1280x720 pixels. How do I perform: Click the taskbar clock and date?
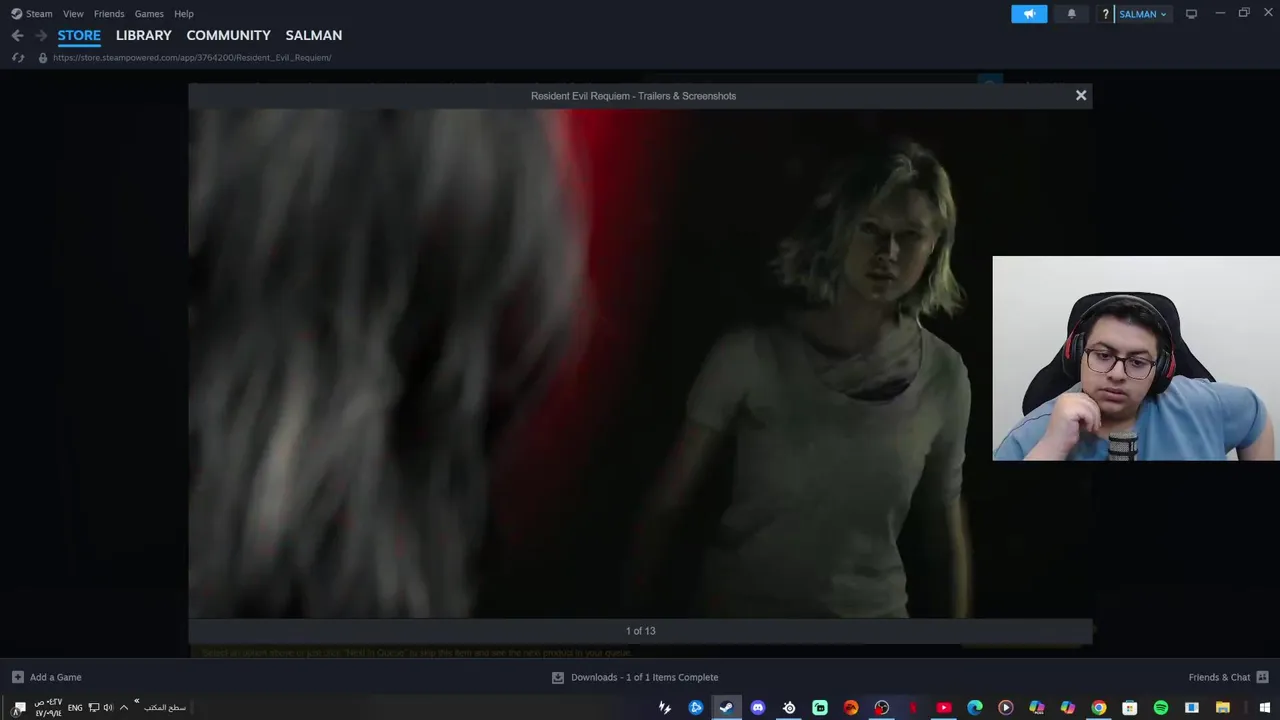pyautogui.click(x=48, y=708)
